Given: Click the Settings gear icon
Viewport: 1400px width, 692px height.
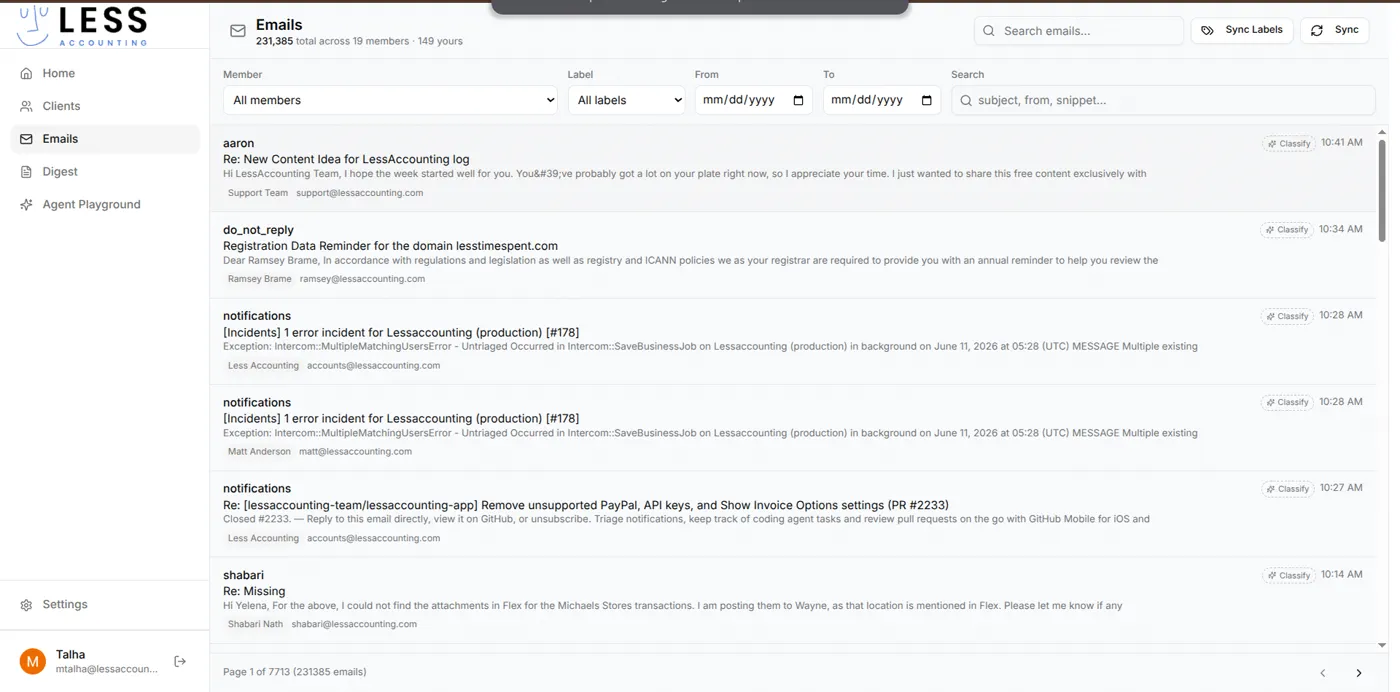Looking at the screenshot, I should click(x=26, y=605).
